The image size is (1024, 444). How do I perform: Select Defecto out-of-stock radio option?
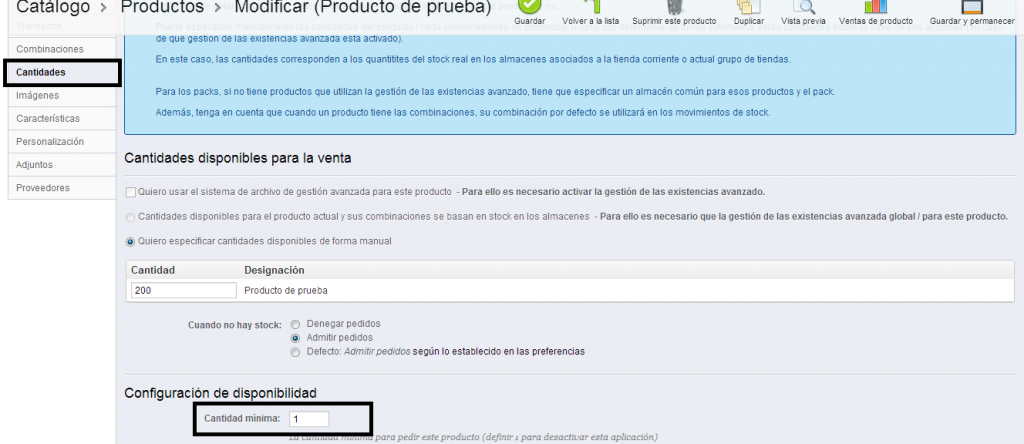pyautogui.click(x=295, y=352)
